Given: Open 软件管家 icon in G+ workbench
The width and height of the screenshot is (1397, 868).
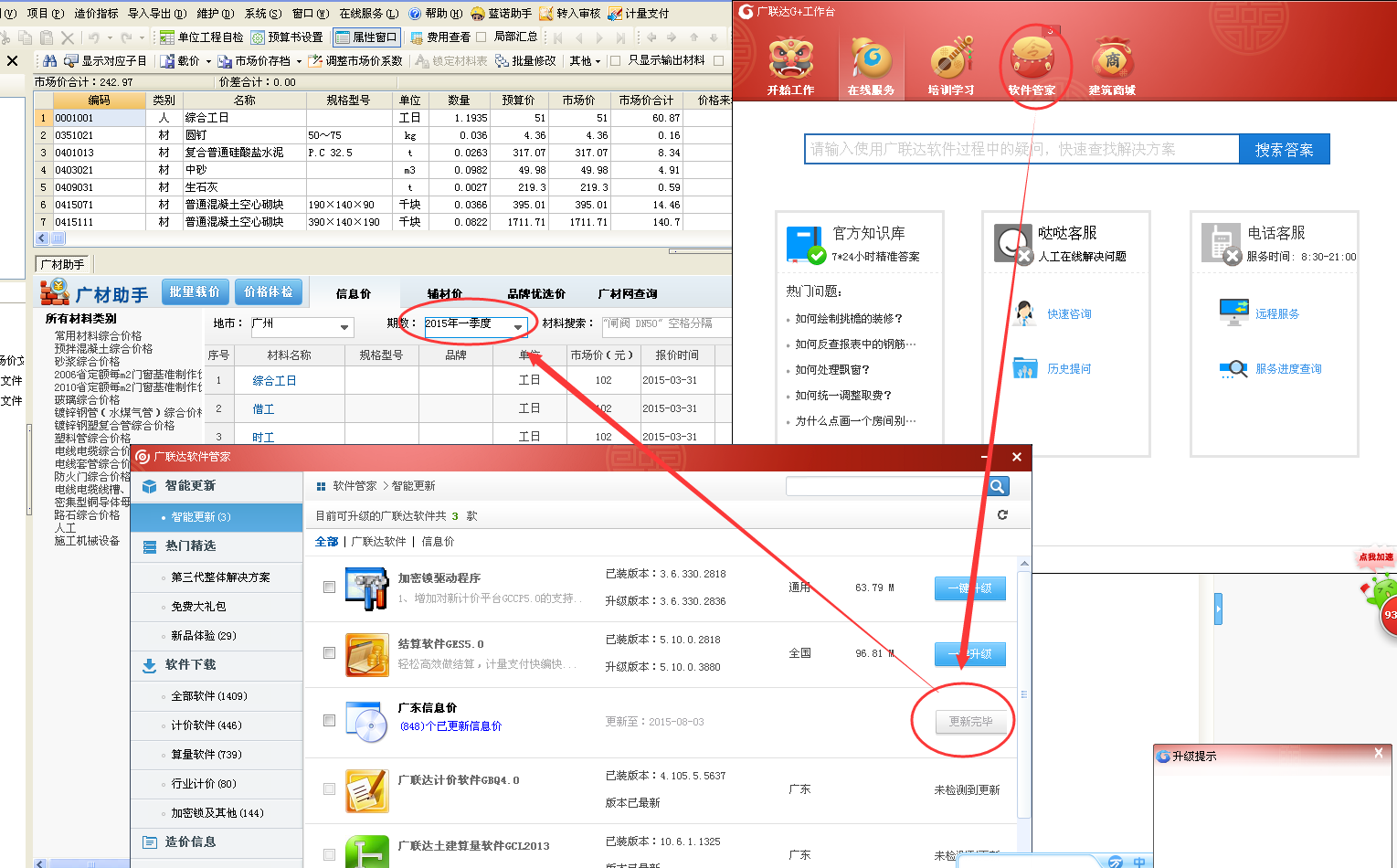Looking at the screenshot, I should tap(1032, 66).
